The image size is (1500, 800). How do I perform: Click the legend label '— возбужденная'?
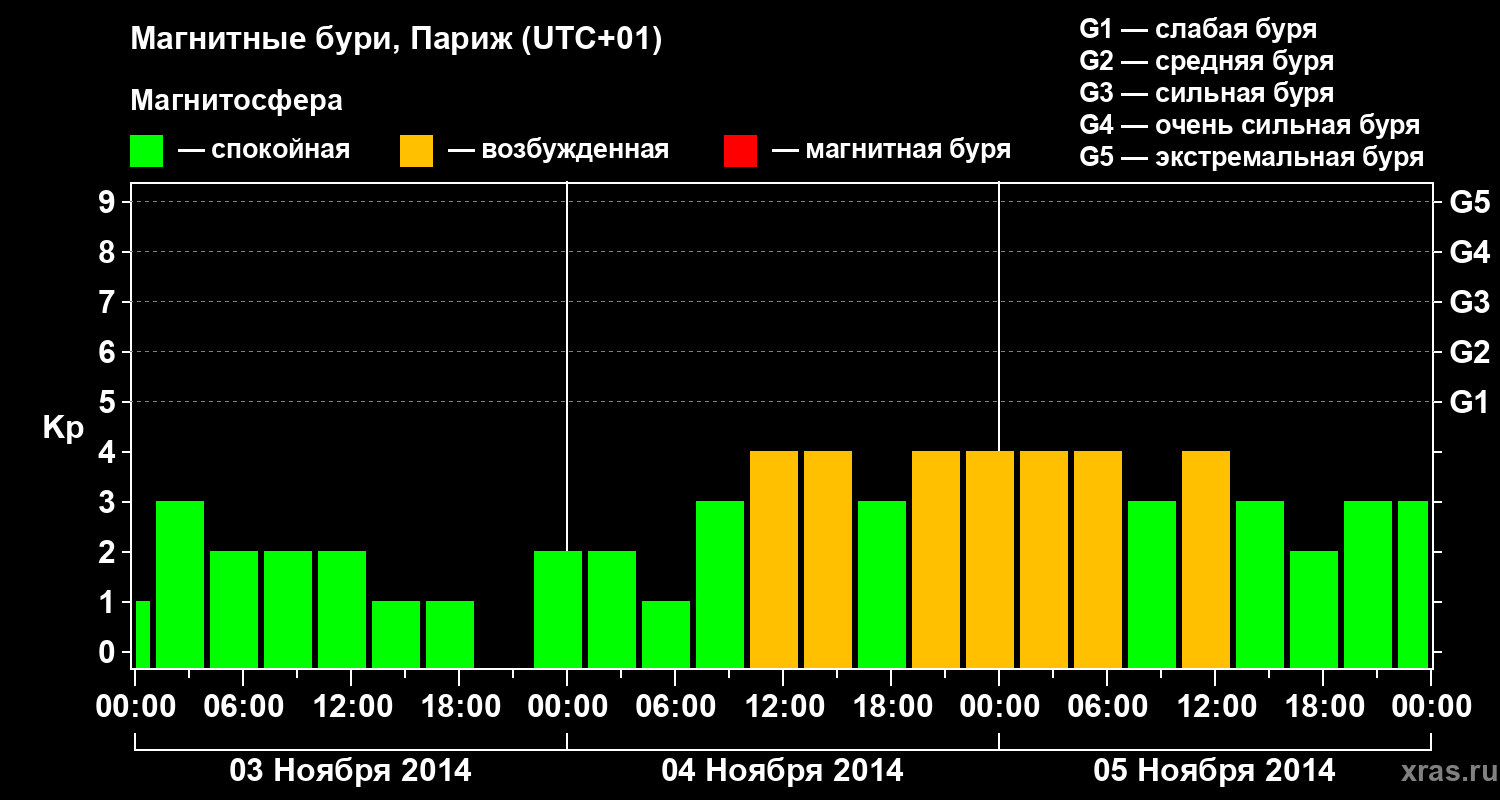[x=558, y=151]
